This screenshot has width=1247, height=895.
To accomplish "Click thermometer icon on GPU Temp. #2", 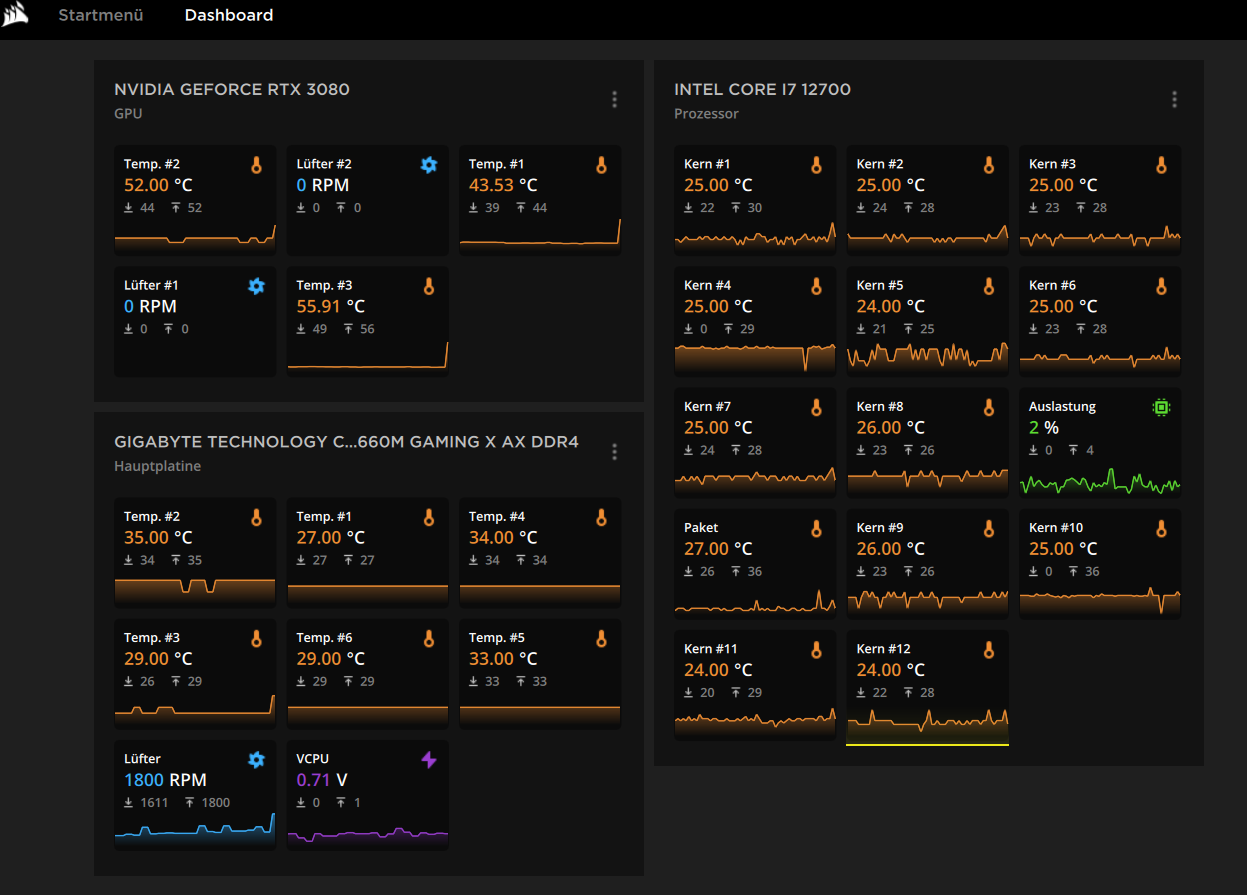I will pyautogui.click(x=256, y=165).
